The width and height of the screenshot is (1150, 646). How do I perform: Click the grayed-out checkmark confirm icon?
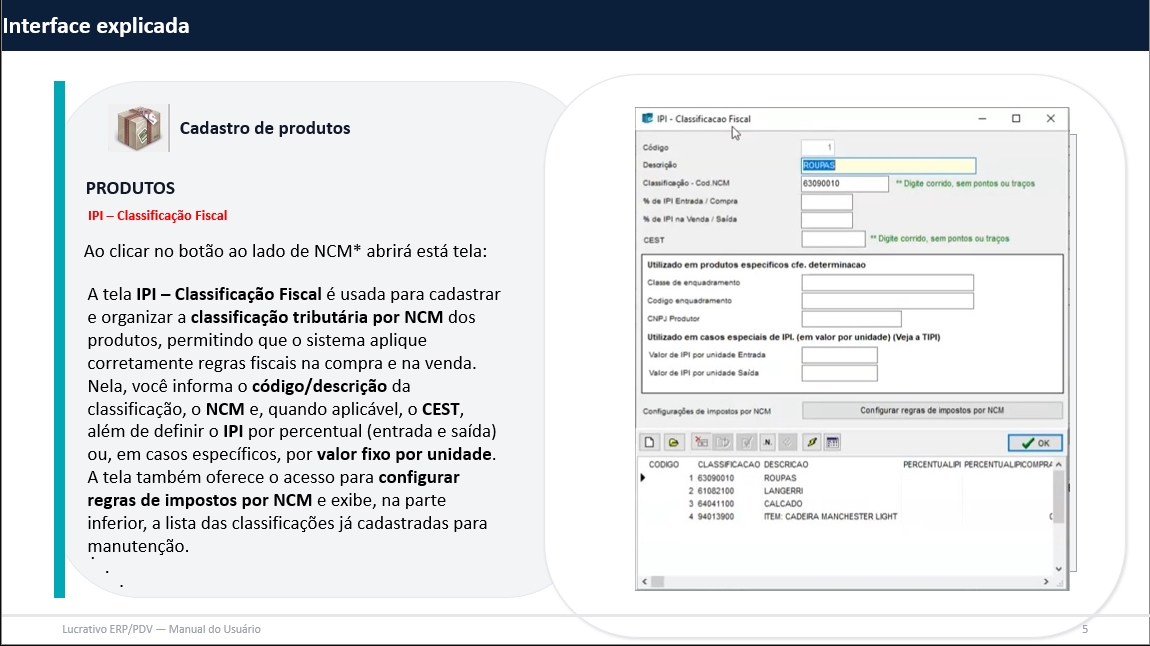tap(745, 442)
